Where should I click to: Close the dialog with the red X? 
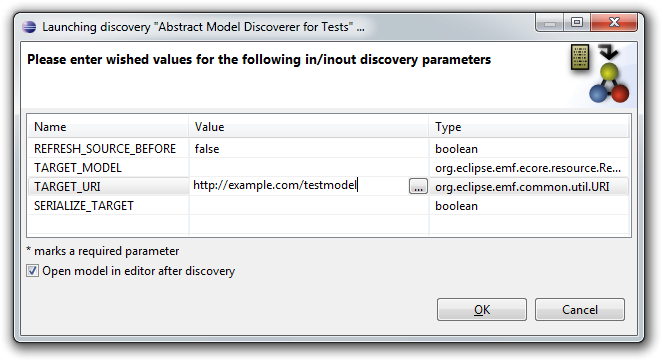point(614,22)
